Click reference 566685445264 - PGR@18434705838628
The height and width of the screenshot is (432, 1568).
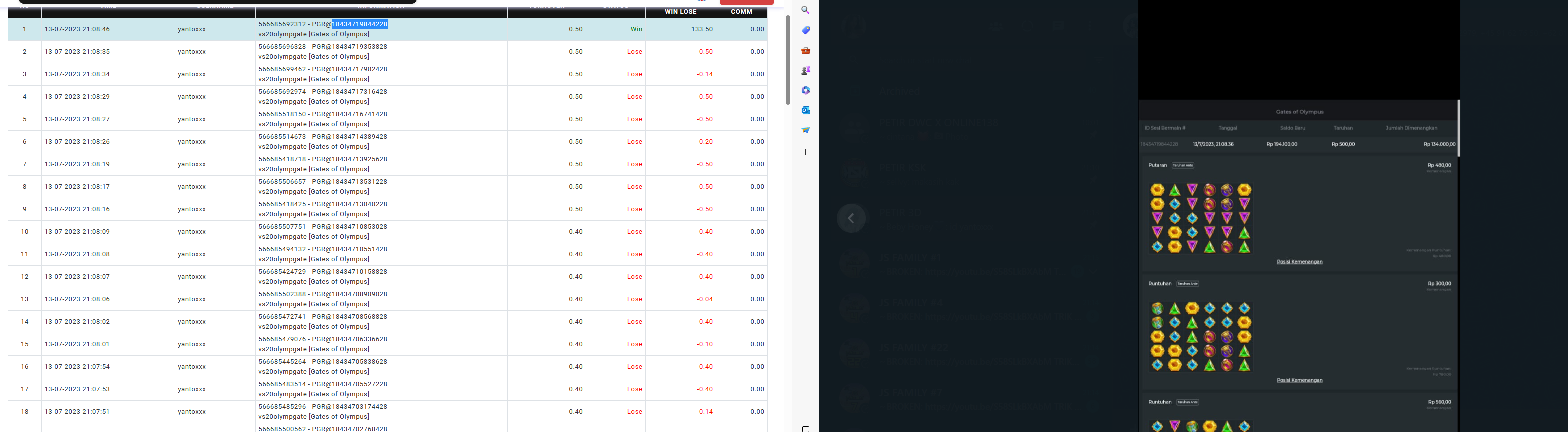click(x=323, y=362)
